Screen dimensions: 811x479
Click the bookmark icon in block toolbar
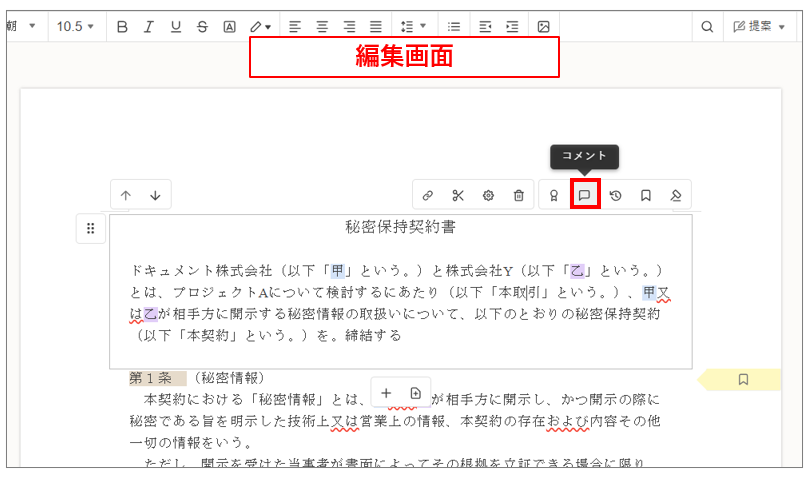coord(646,196)
